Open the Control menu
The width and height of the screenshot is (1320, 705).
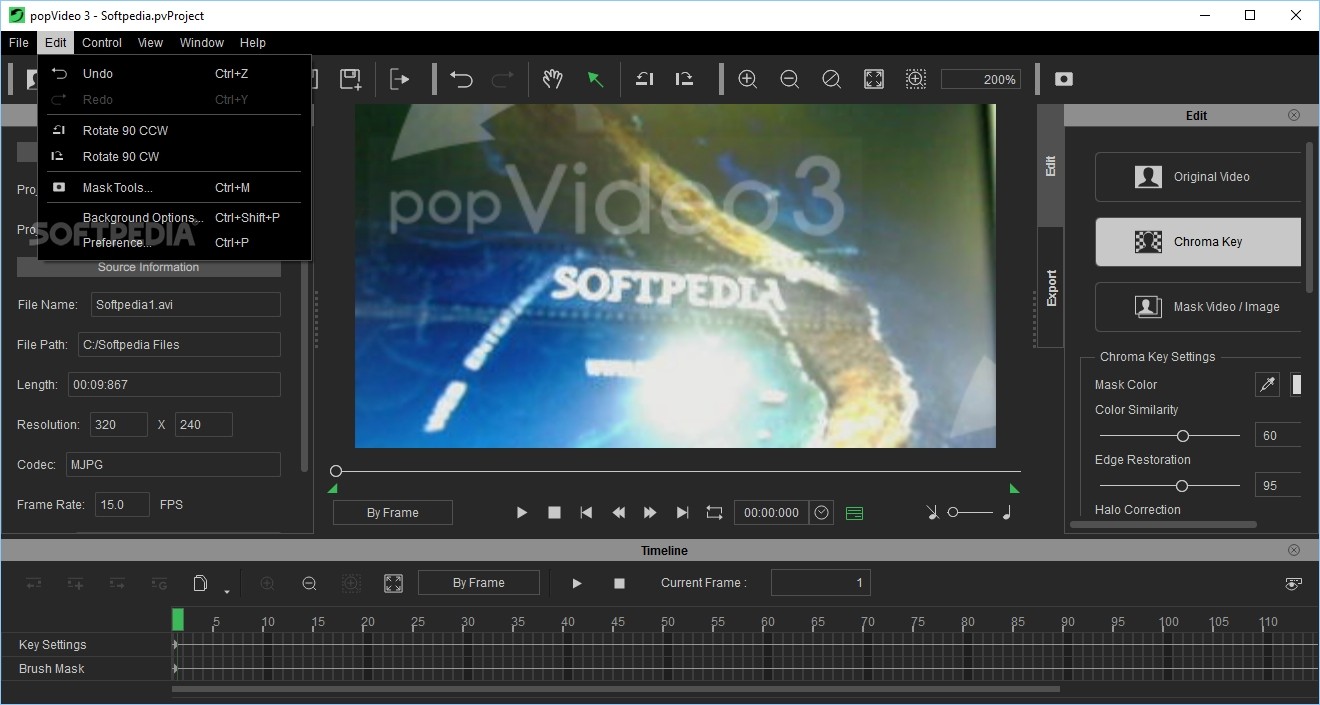point(102,43)
